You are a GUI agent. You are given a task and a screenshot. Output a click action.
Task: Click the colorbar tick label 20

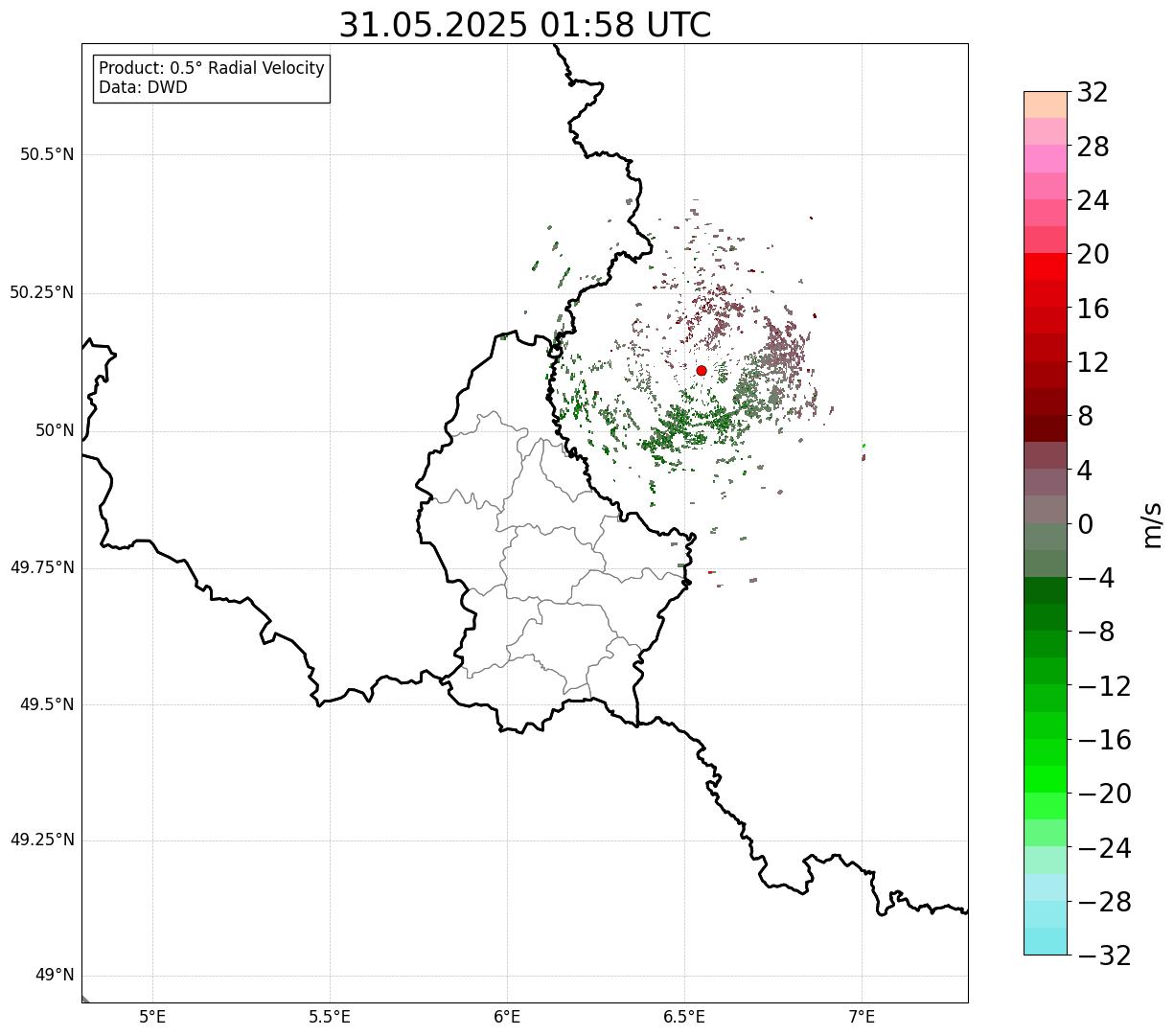click(x=1093, y=255)
